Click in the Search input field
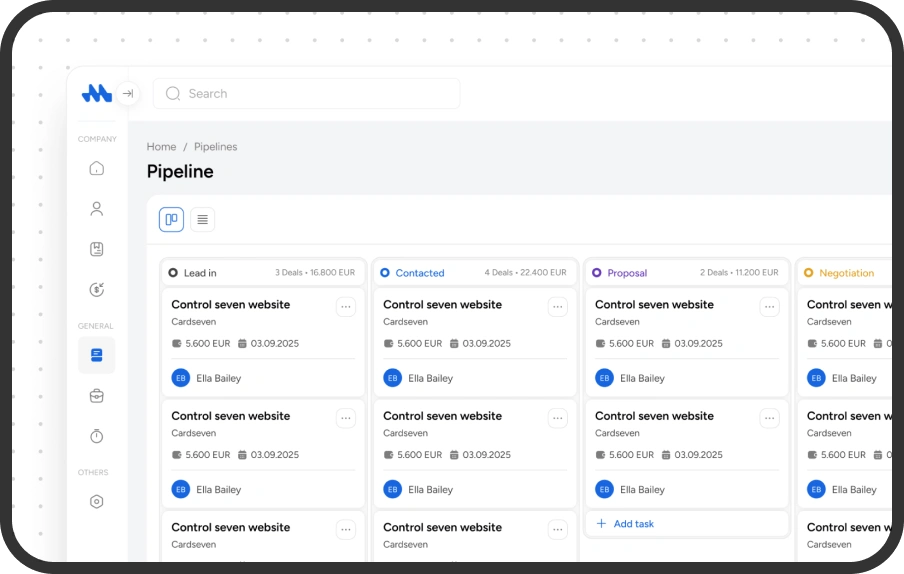904x574 pixels. click(x=306, y=93)
